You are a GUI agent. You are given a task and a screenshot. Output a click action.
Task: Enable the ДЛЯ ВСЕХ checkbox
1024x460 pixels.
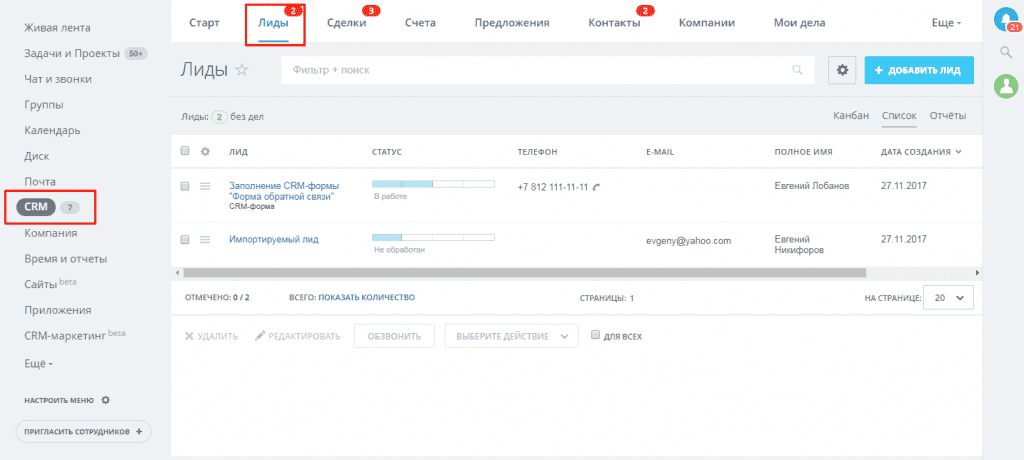click(x=596, y=336)
